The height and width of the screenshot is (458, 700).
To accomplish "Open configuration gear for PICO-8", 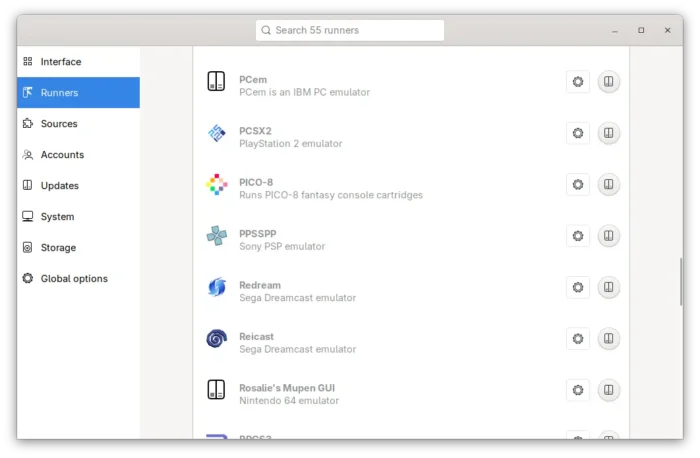I will [x=578, y=184].
